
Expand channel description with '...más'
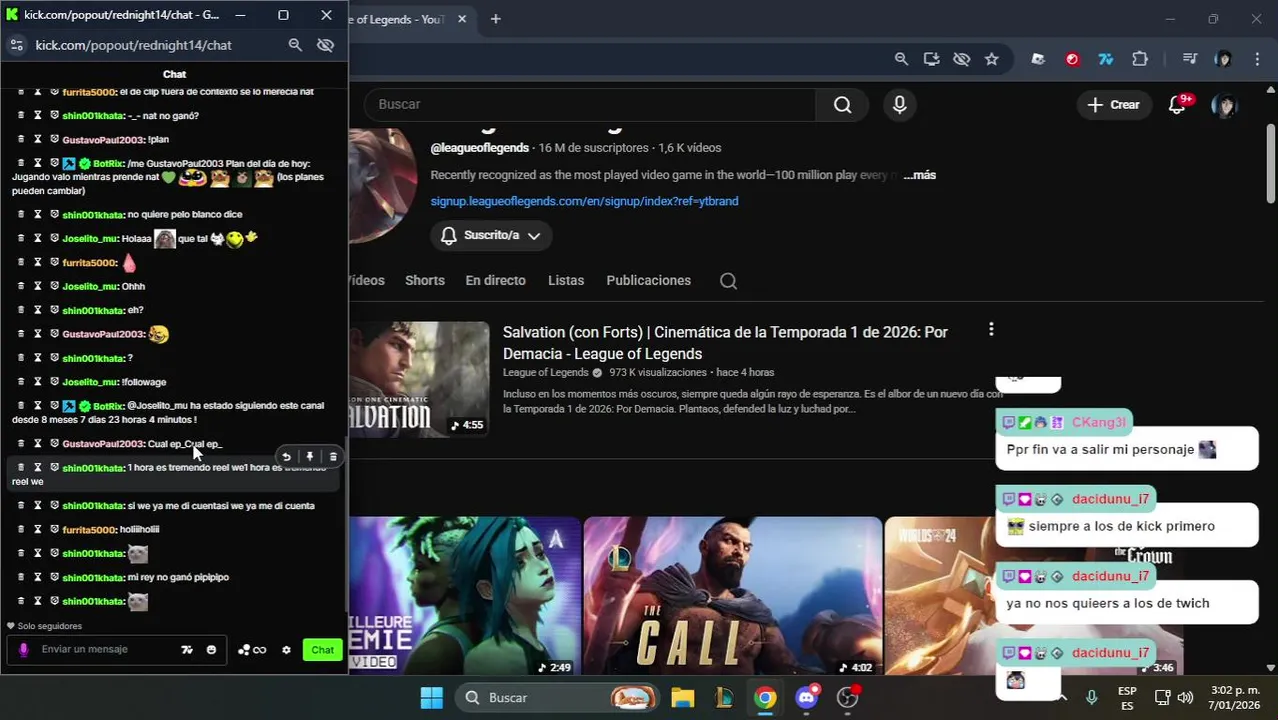click(x=919, y=175)
